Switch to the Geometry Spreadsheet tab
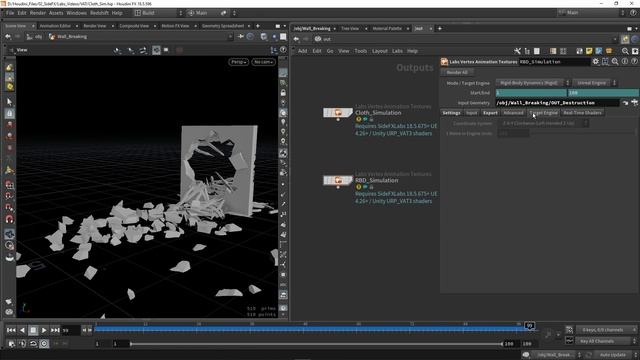The width and height of the screenshot is (640, 360). pos(223,26)
